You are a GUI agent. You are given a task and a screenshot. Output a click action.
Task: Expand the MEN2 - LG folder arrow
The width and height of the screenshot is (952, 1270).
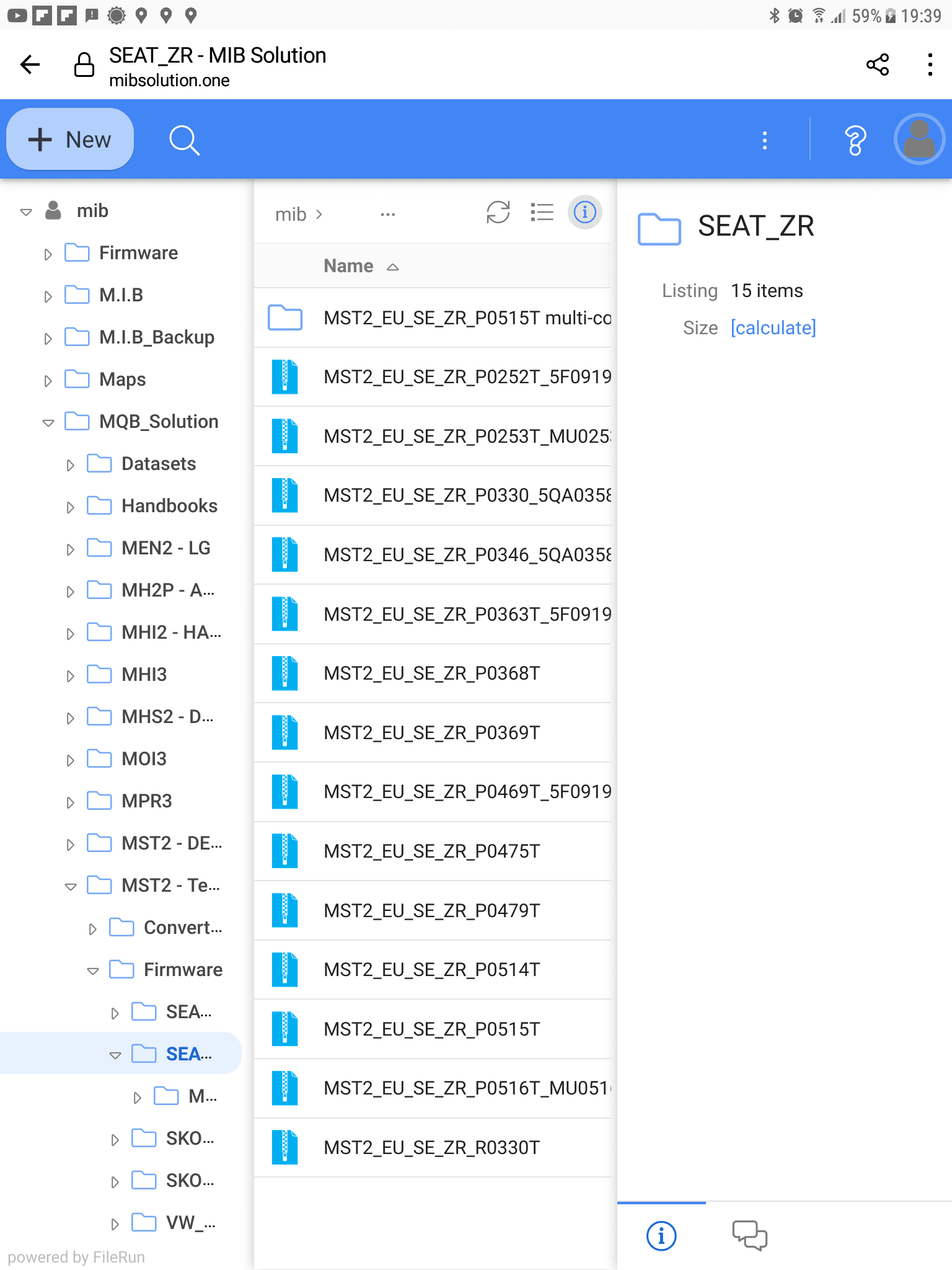pos(70,549)
